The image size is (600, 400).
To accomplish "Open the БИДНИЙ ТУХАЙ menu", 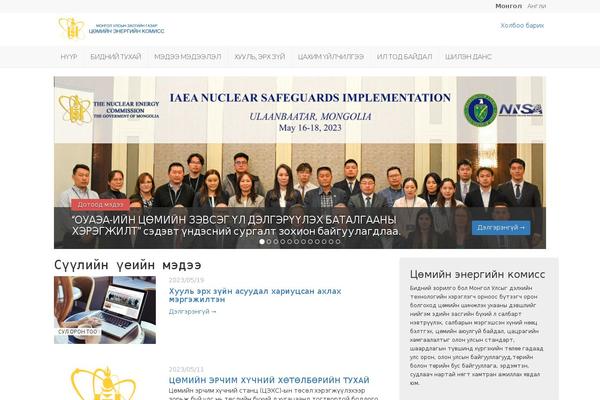I will pos(116,57).
